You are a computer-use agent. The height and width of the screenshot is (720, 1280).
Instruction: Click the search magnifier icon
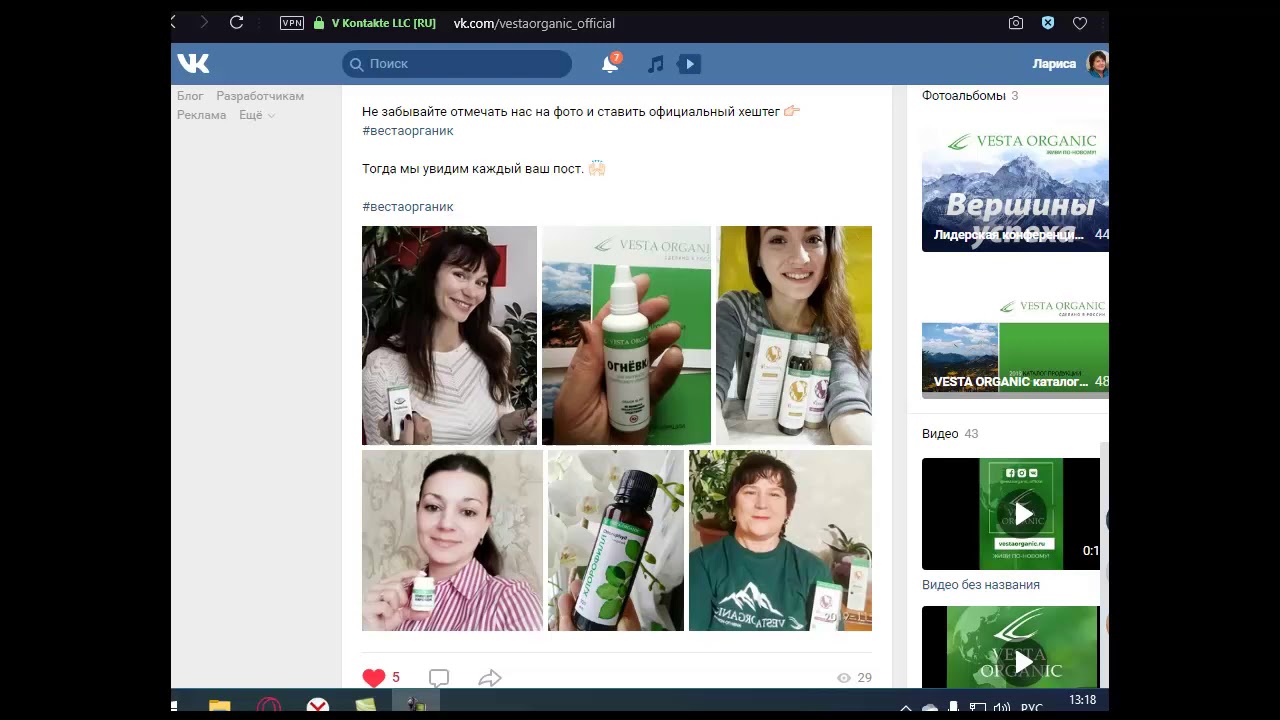(356, 64)
